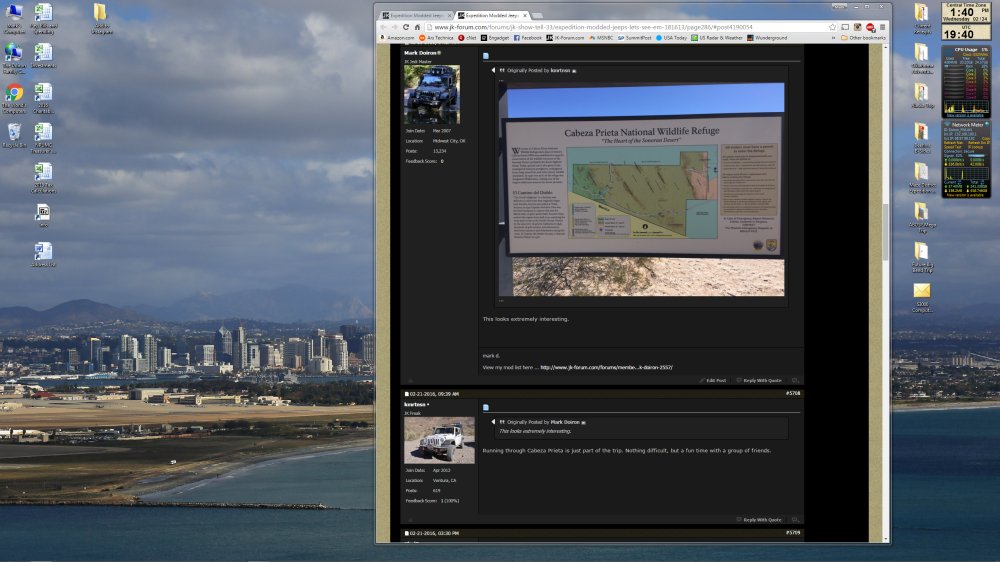The image size is (1000, 562).
Task: Expand the bookmarks overflow chevron
Action: [835, 38]
